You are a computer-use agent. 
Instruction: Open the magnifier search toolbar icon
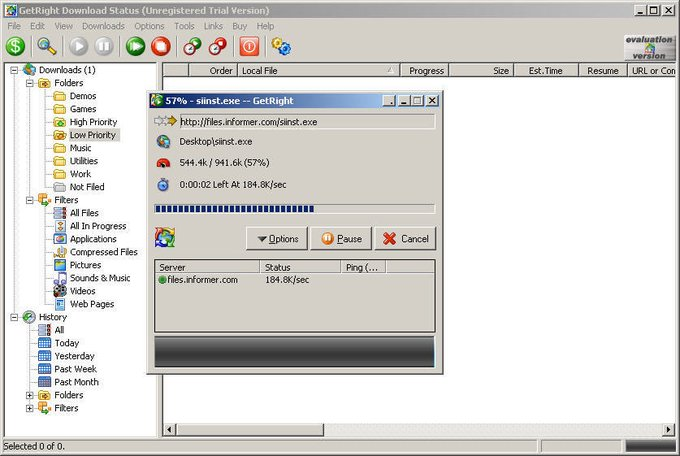point(47,46)
